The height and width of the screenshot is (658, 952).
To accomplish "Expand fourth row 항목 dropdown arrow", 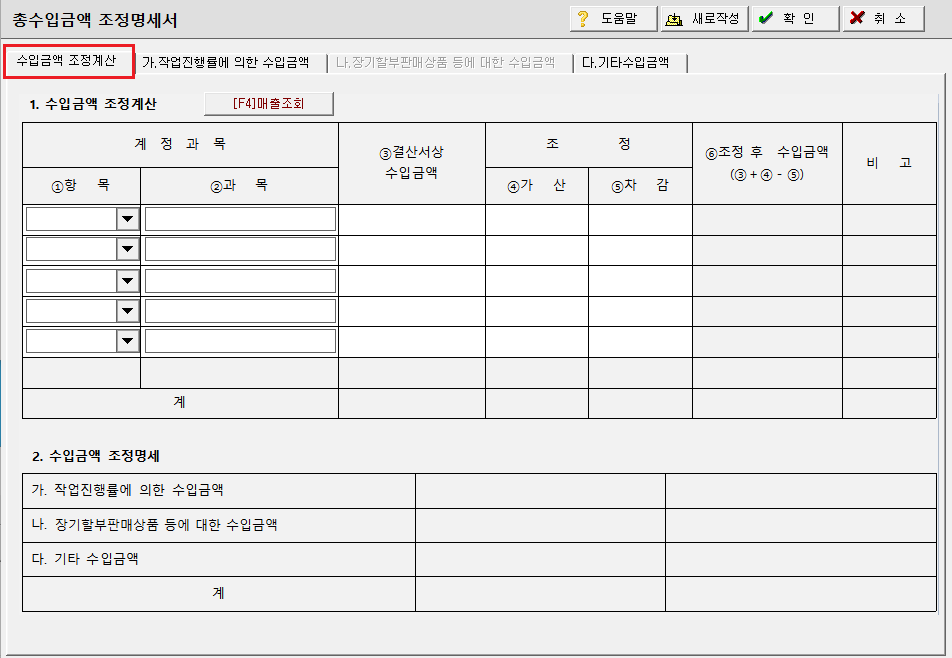I will click(128, 311).
